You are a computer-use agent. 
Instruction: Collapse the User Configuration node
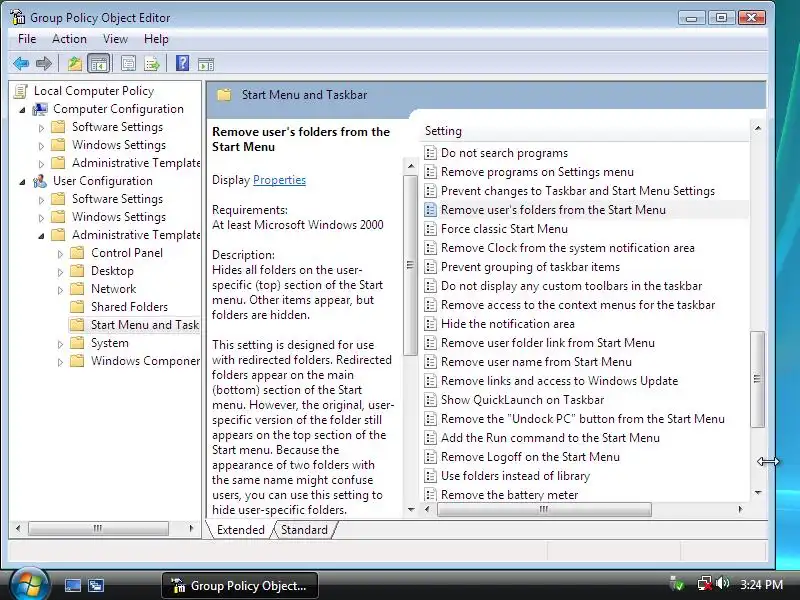coord(22,182)
